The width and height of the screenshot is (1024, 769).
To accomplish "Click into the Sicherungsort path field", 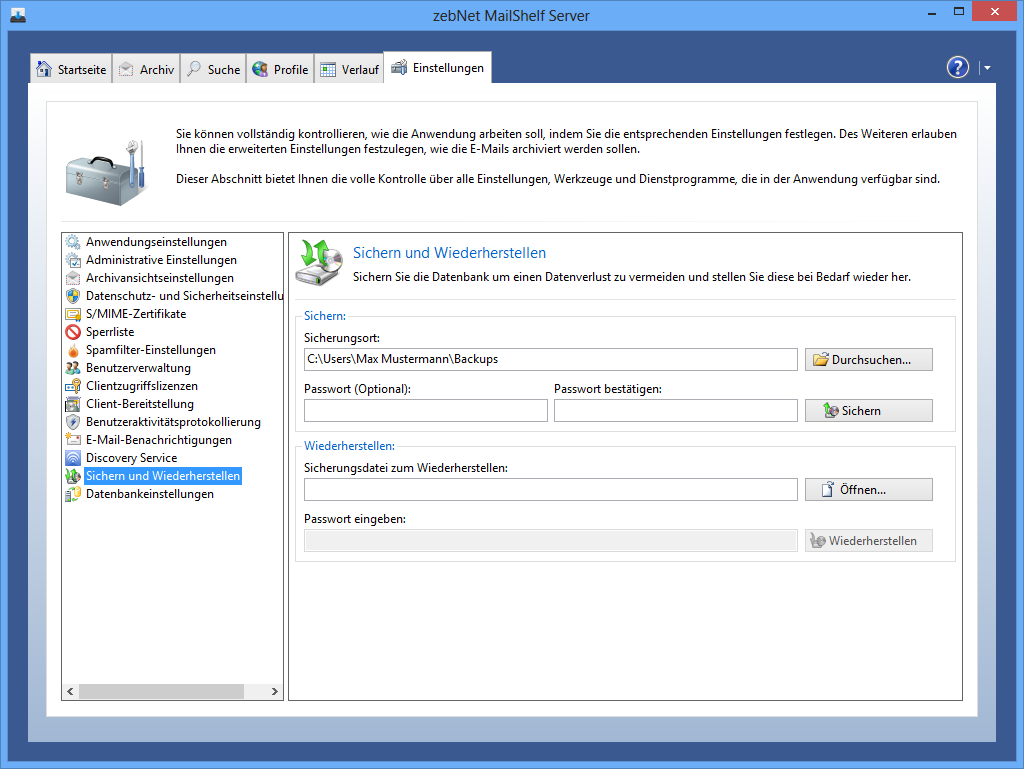I will point(550,359).
